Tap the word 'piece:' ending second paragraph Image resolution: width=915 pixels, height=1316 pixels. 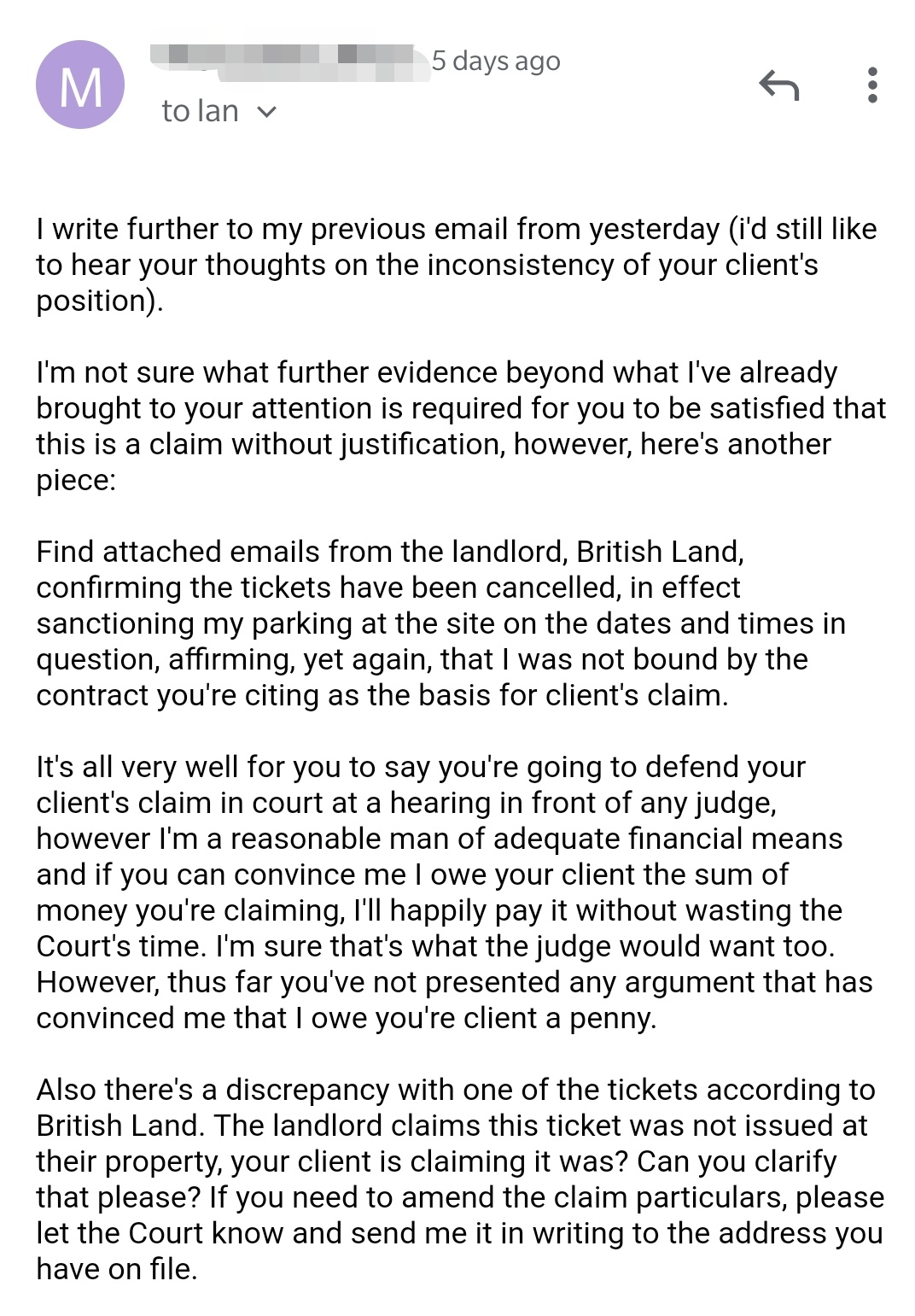point(75,481)
